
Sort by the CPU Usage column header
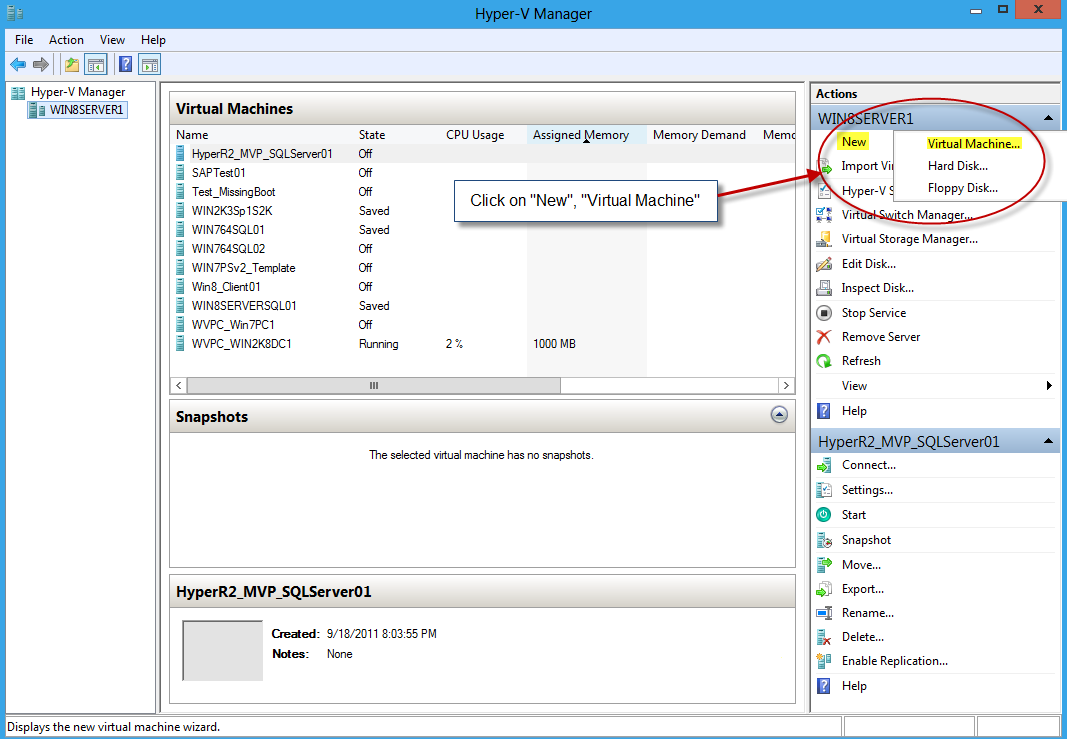[485, 135]
